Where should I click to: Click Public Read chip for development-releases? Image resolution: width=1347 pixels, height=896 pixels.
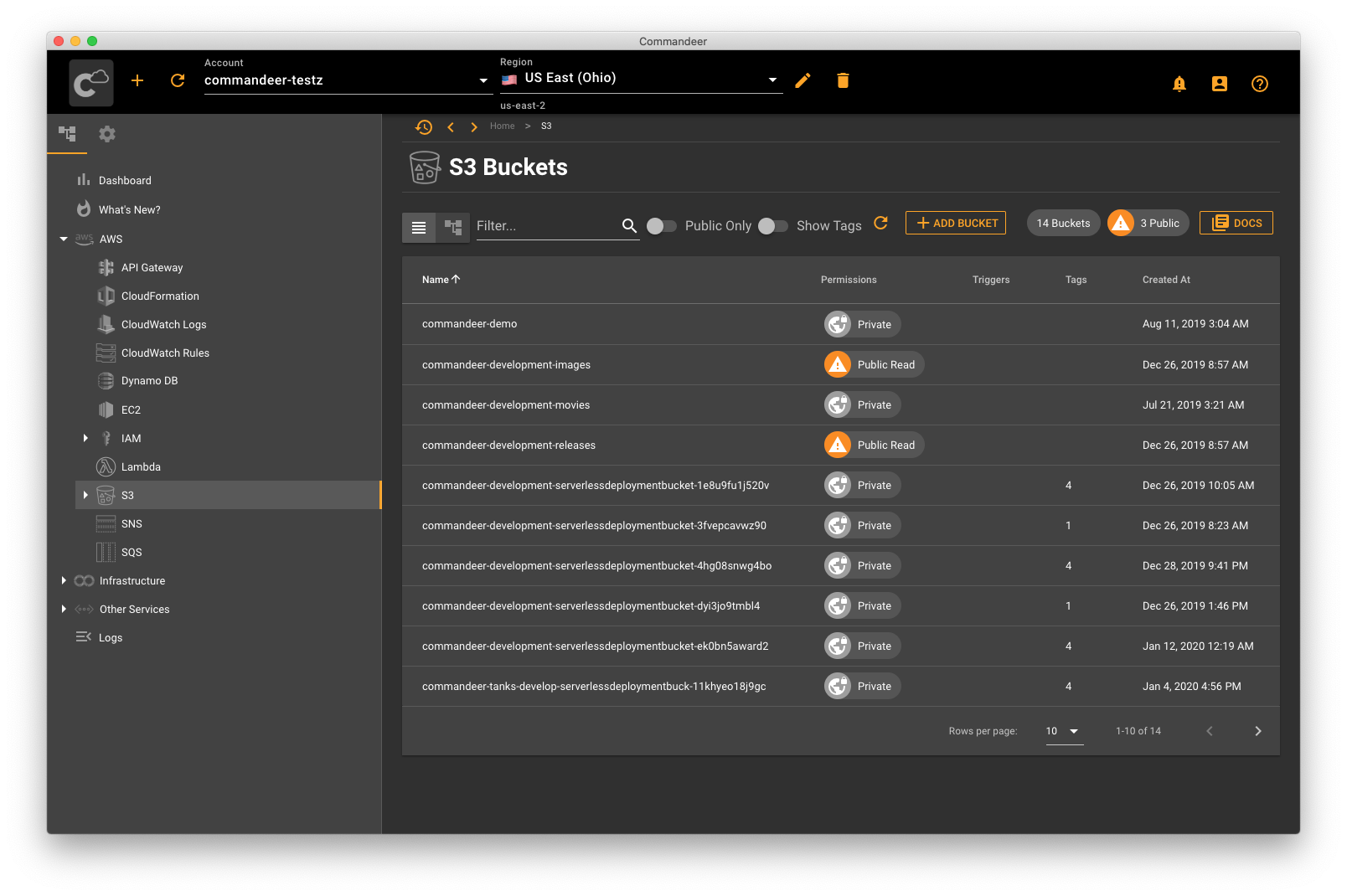[874, 445]
